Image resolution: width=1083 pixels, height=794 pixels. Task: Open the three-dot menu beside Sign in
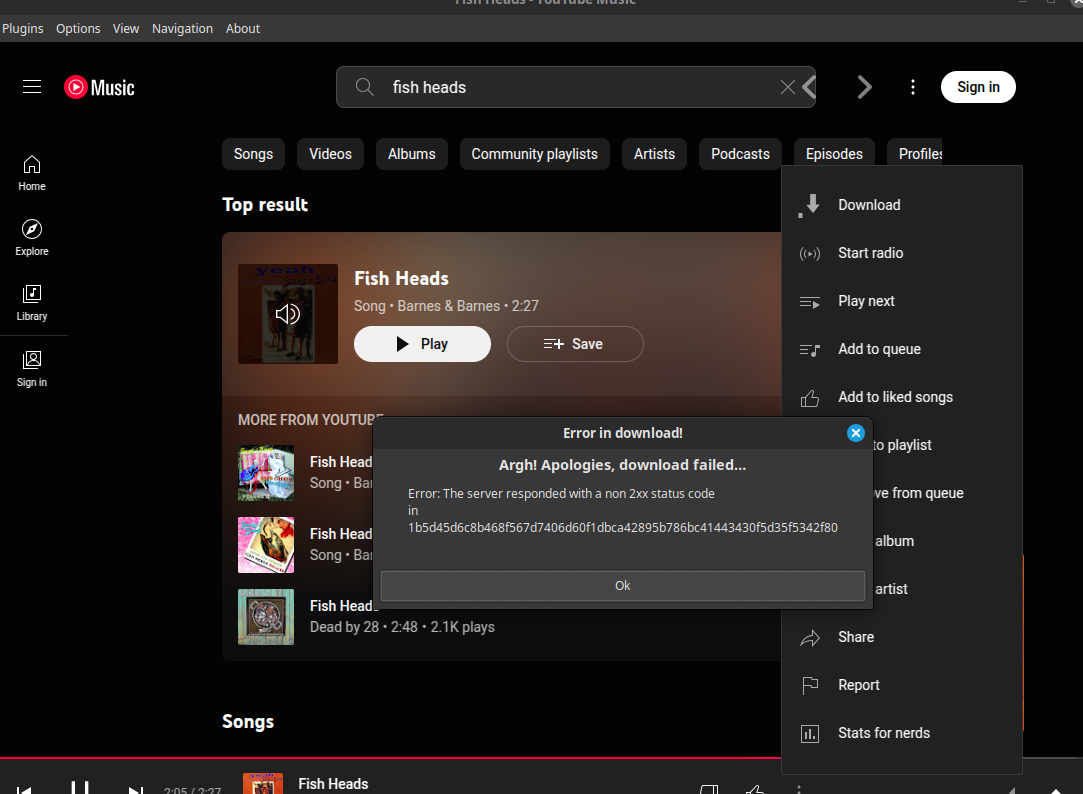pos(913,87)
